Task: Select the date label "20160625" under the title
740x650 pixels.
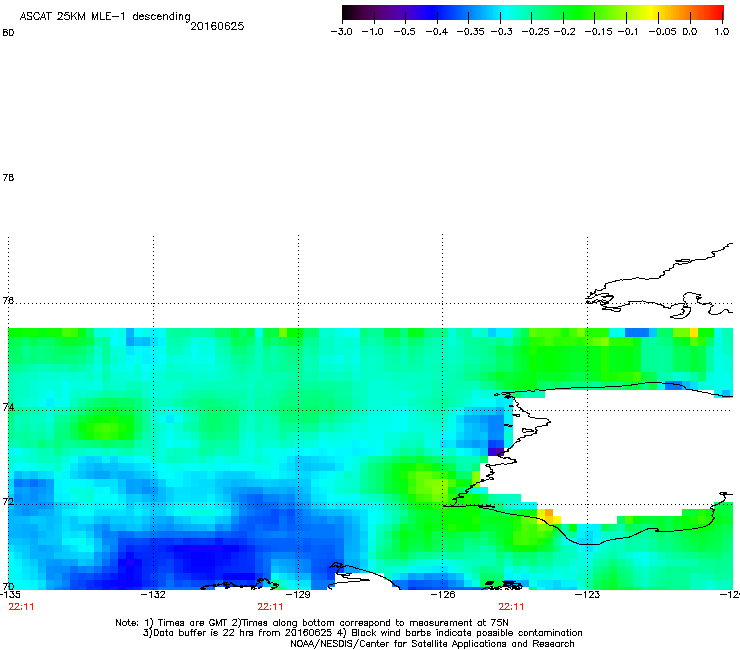Action: 217,26
